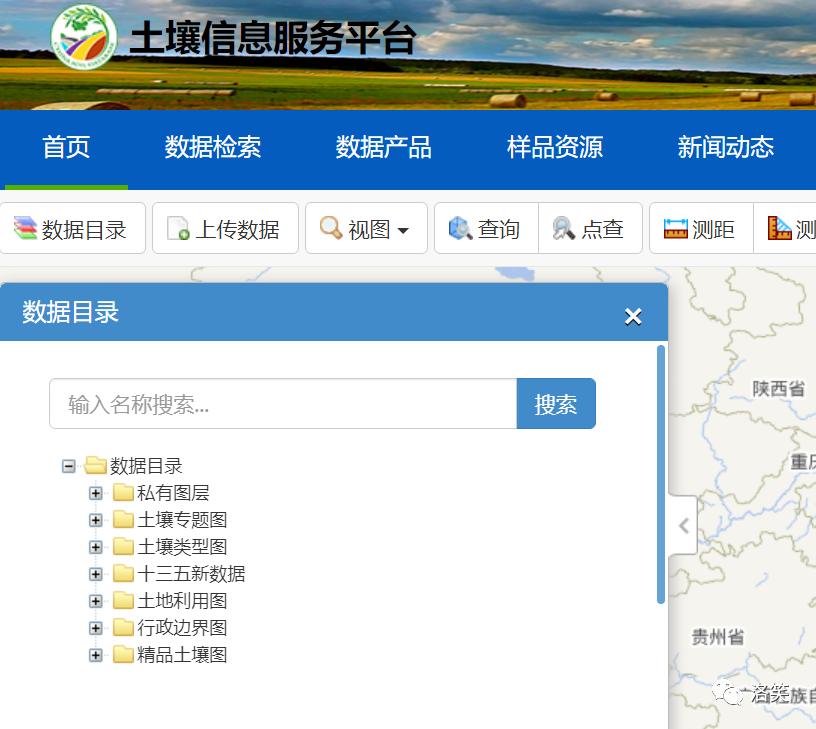Screen dimensions: 816x729
Task: Collapse the 数据目录 root node
Action: tap(68, 465)
